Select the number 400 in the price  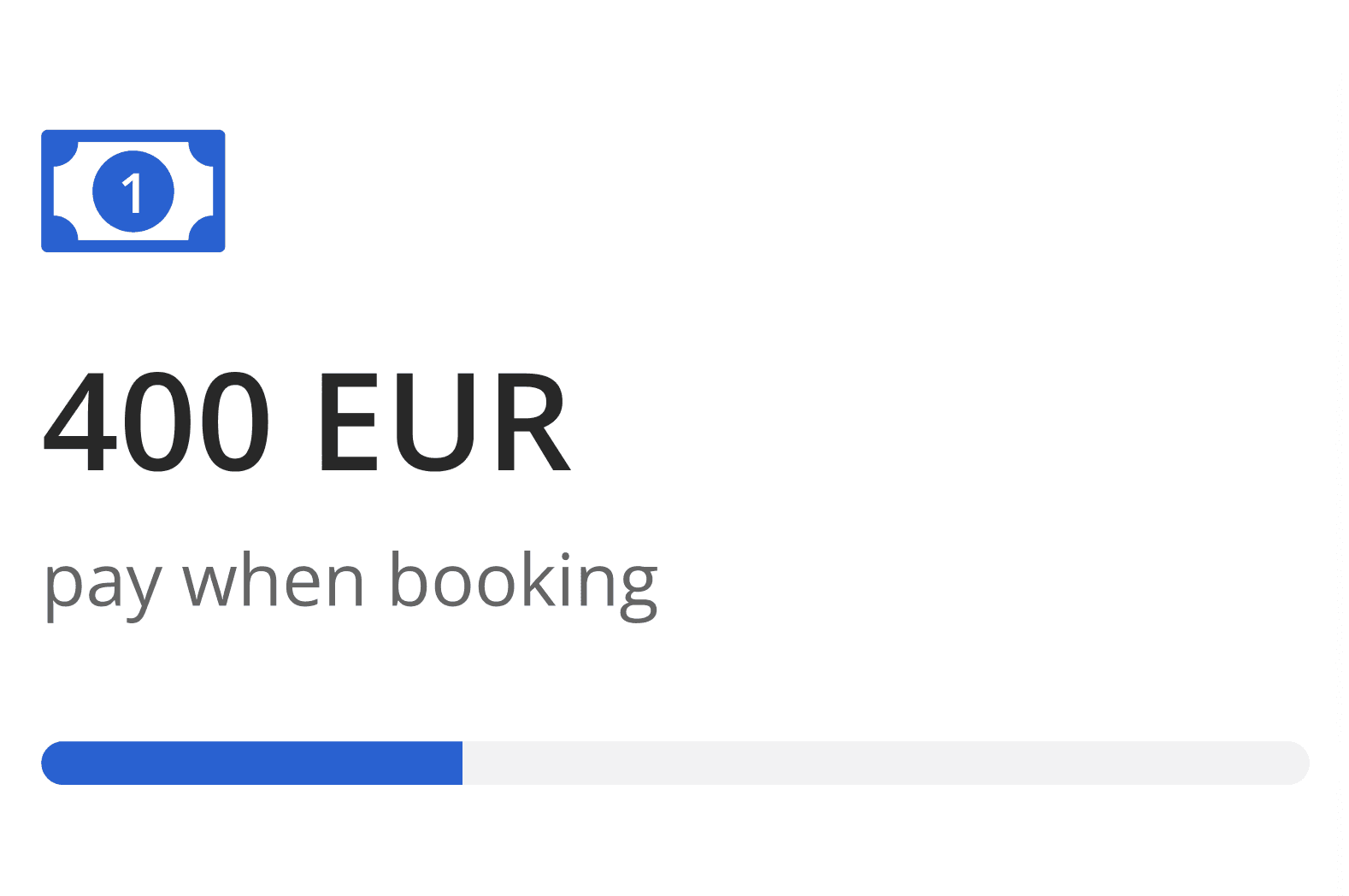156,421
